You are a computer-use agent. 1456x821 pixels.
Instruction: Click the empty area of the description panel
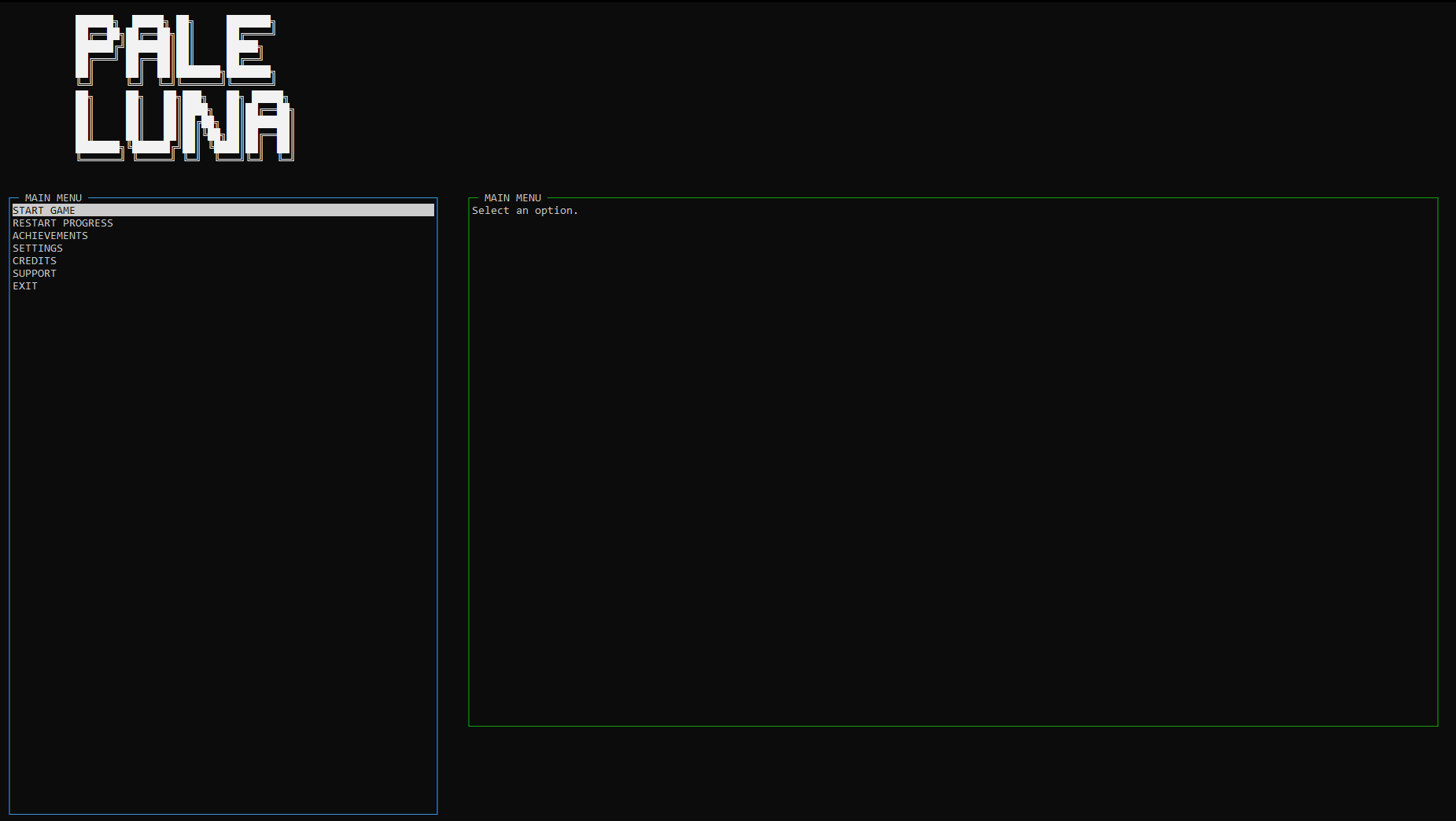coord(953,472)
